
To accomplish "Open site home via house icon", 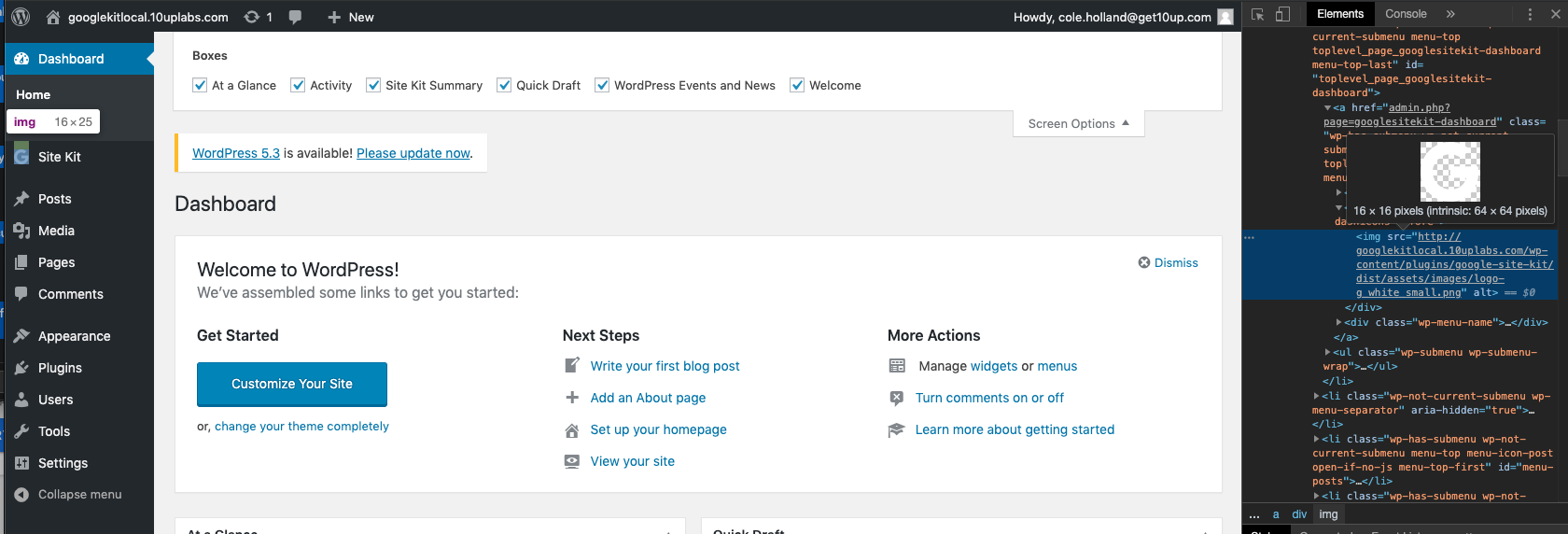I will 53,17.
